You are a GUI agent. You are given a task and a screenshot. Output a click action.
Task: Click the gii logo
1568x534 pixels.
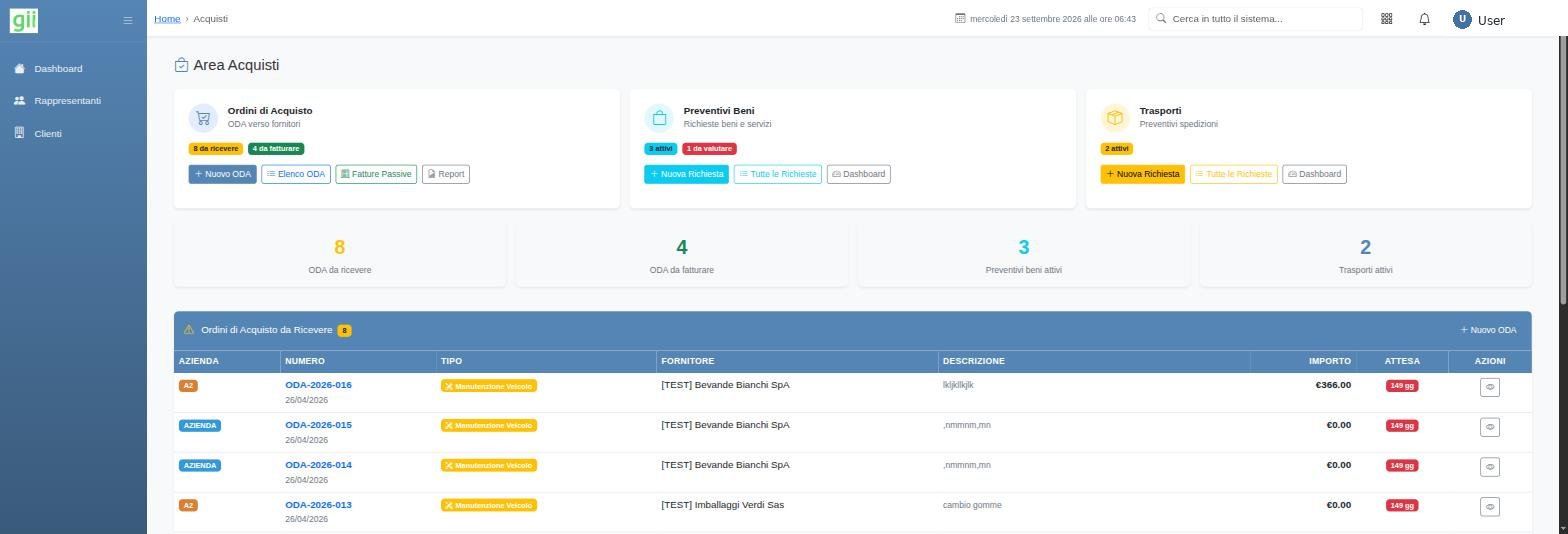[24, 19]
